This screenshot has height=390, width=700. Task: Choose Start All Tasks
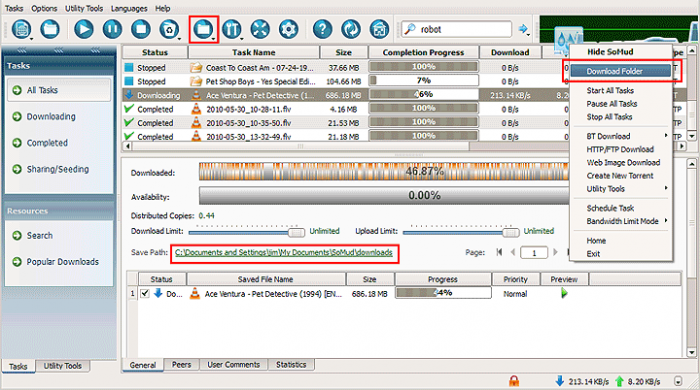[610, 91]
